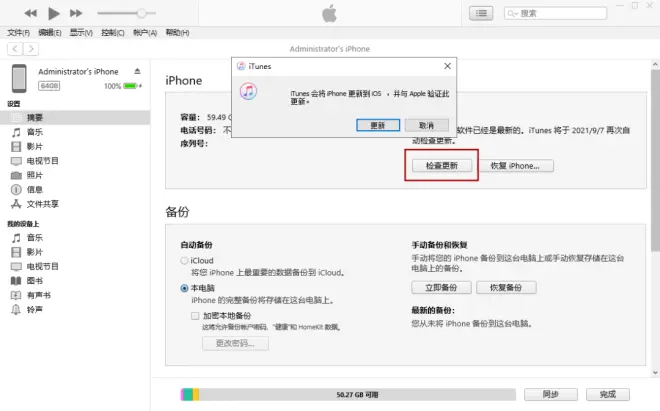660x411 pixels.
Task: Click the fast-forward playback button
Action: pos(76,13)
